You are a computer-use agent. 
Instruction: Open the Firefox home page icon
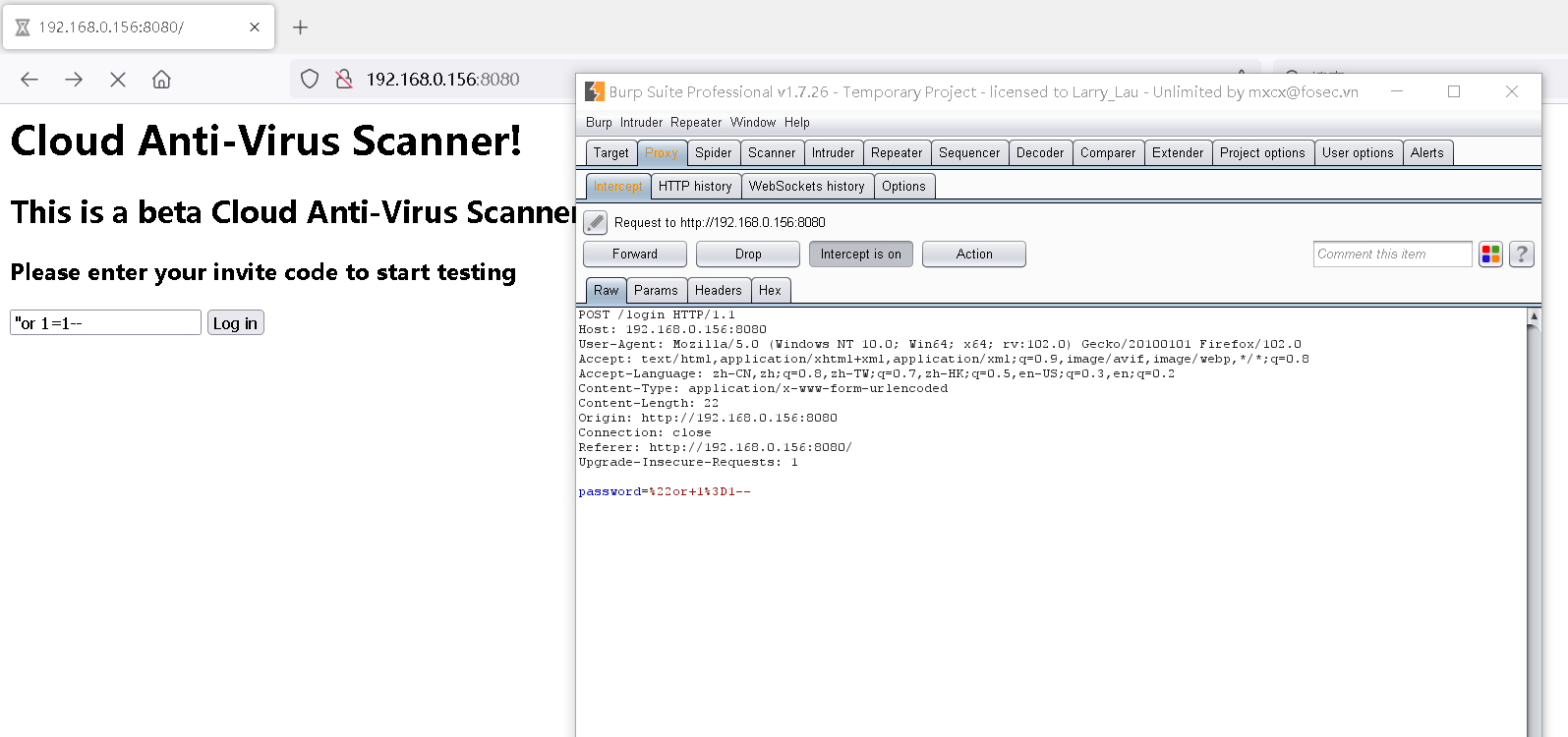(x=161, y=80)
